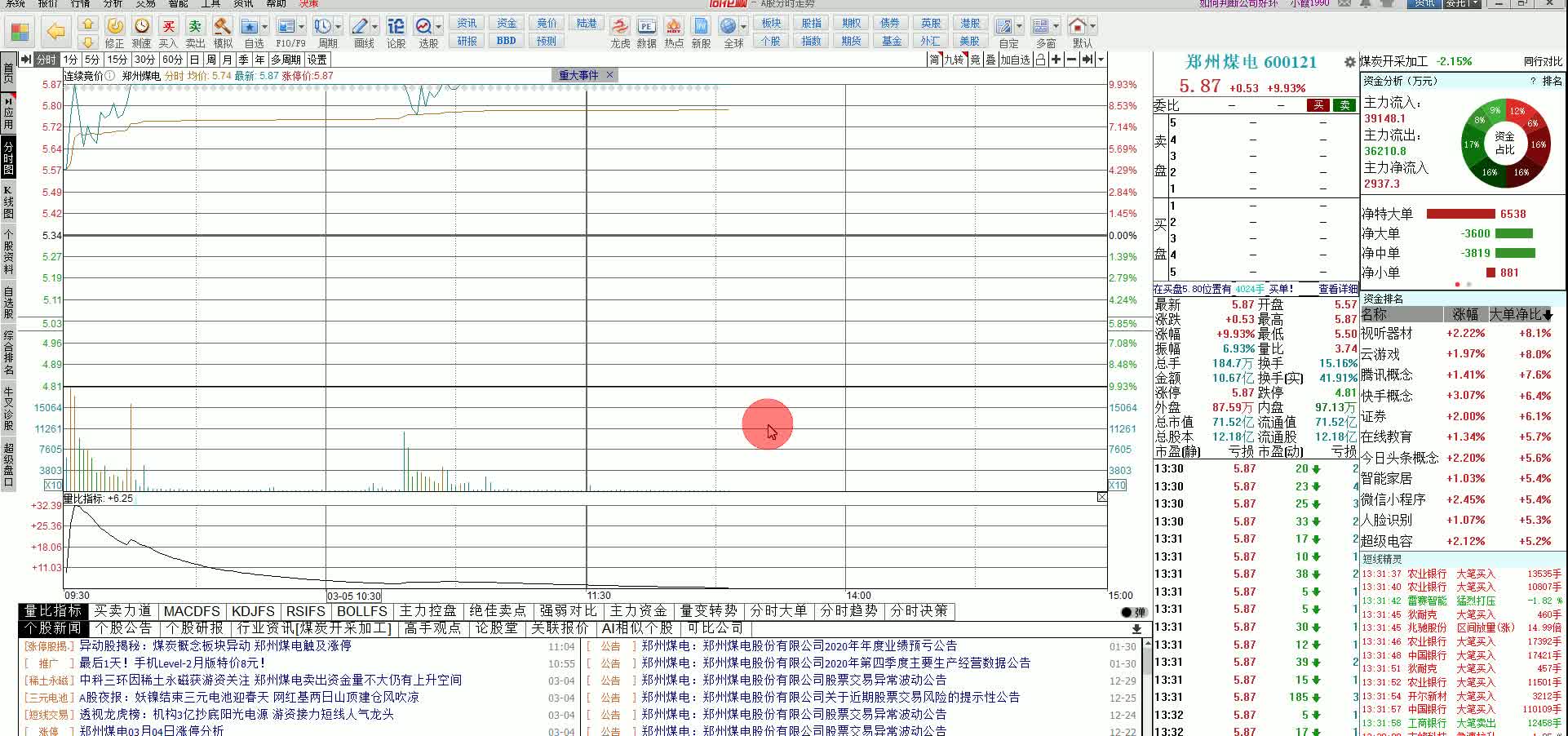The width and height of the screenshot is (1568, 736).
Task: Click the download arrow icon in news panel
Action: [1136, 629]
